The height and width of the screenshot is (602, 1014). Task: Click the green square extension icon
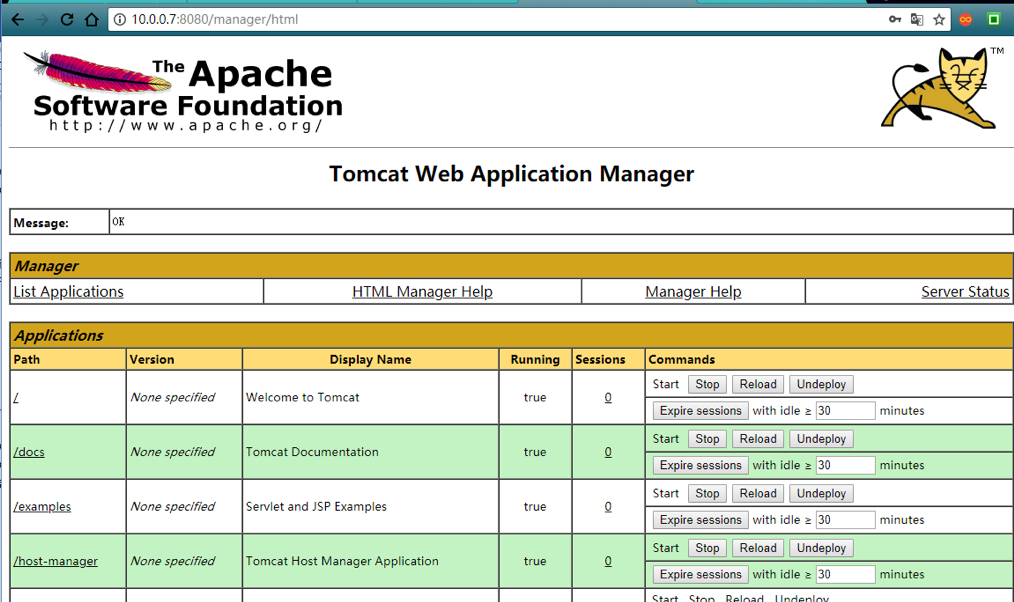pos(994,19)
